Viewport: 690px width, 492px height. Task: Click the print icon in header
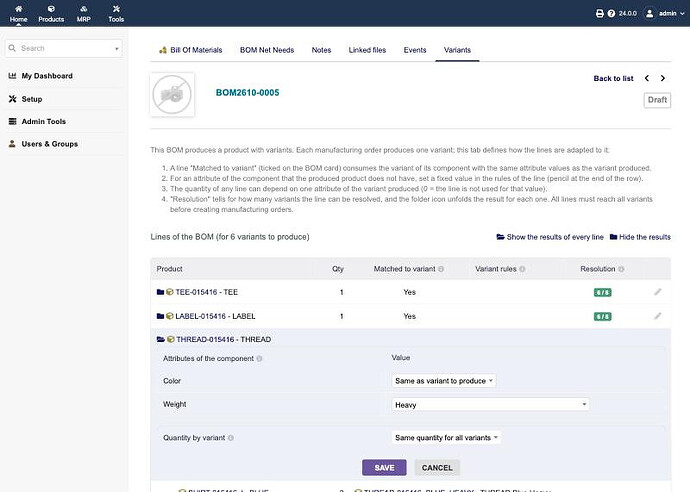599,14
